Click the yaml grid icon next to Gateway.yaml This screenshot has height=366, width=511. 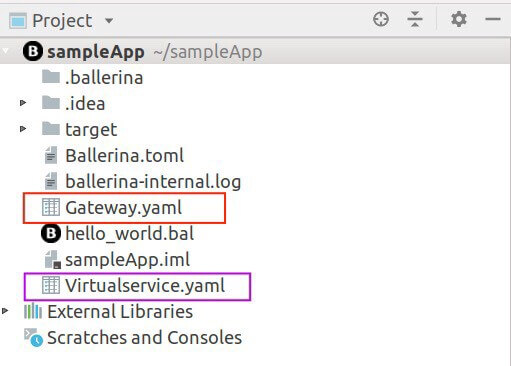point(51,207)
